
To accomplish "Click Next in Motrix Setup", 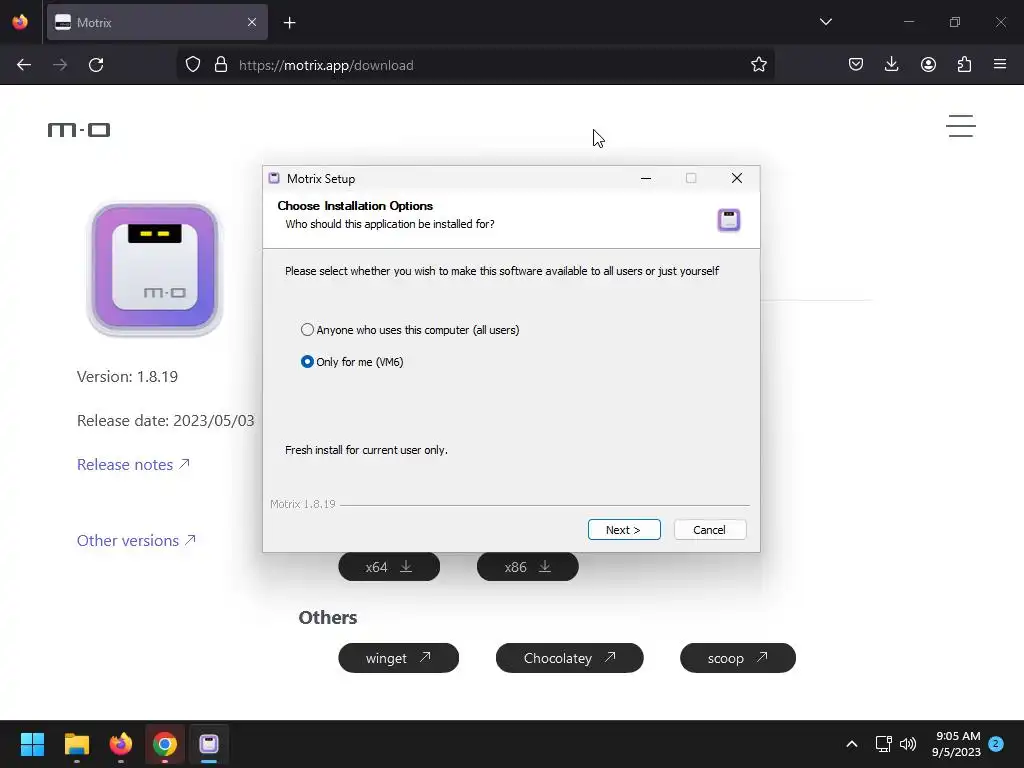I will point(624,530).
